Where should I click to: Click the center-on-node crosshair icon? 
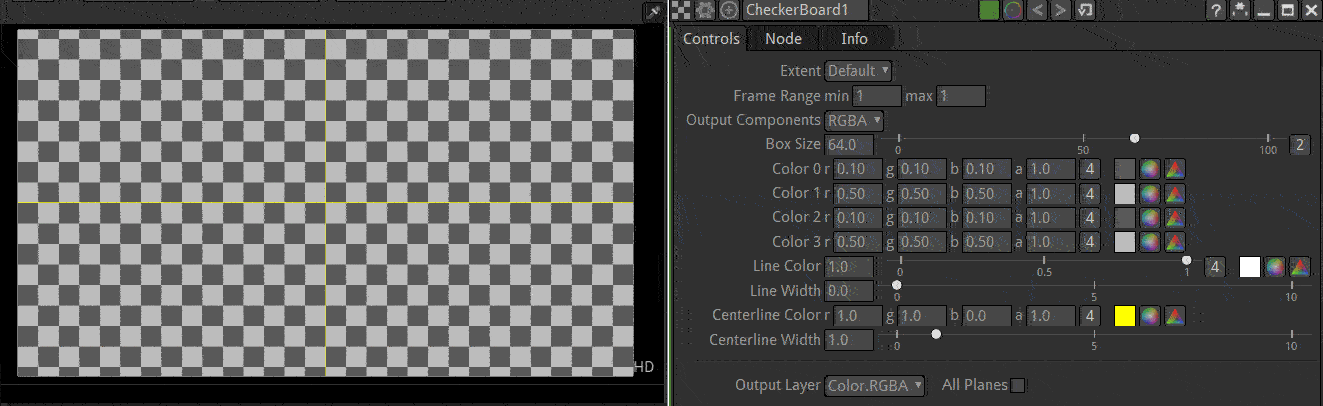click(x=730, y=10)
